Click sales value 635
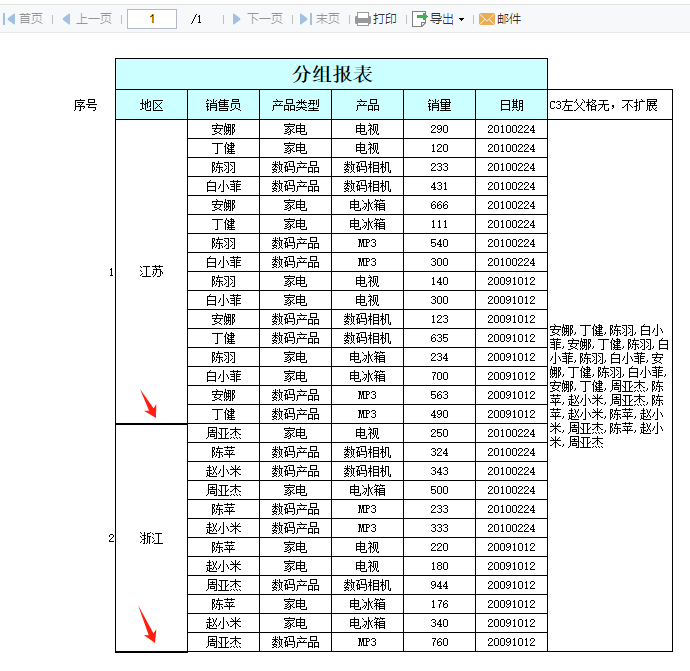 pyautogui.click(x=439, y=338)
